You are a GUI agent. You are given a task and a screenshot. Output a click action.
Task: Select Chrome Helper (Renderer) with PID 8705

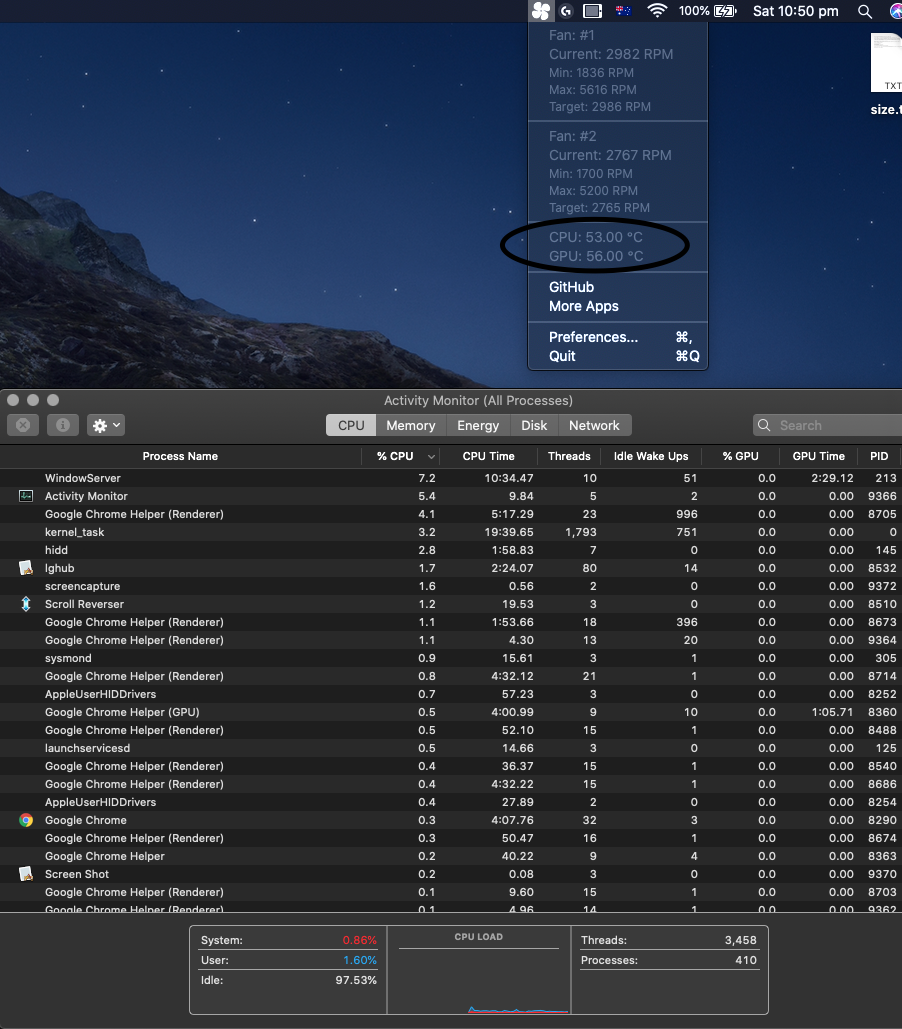click(x=451, y=514)
